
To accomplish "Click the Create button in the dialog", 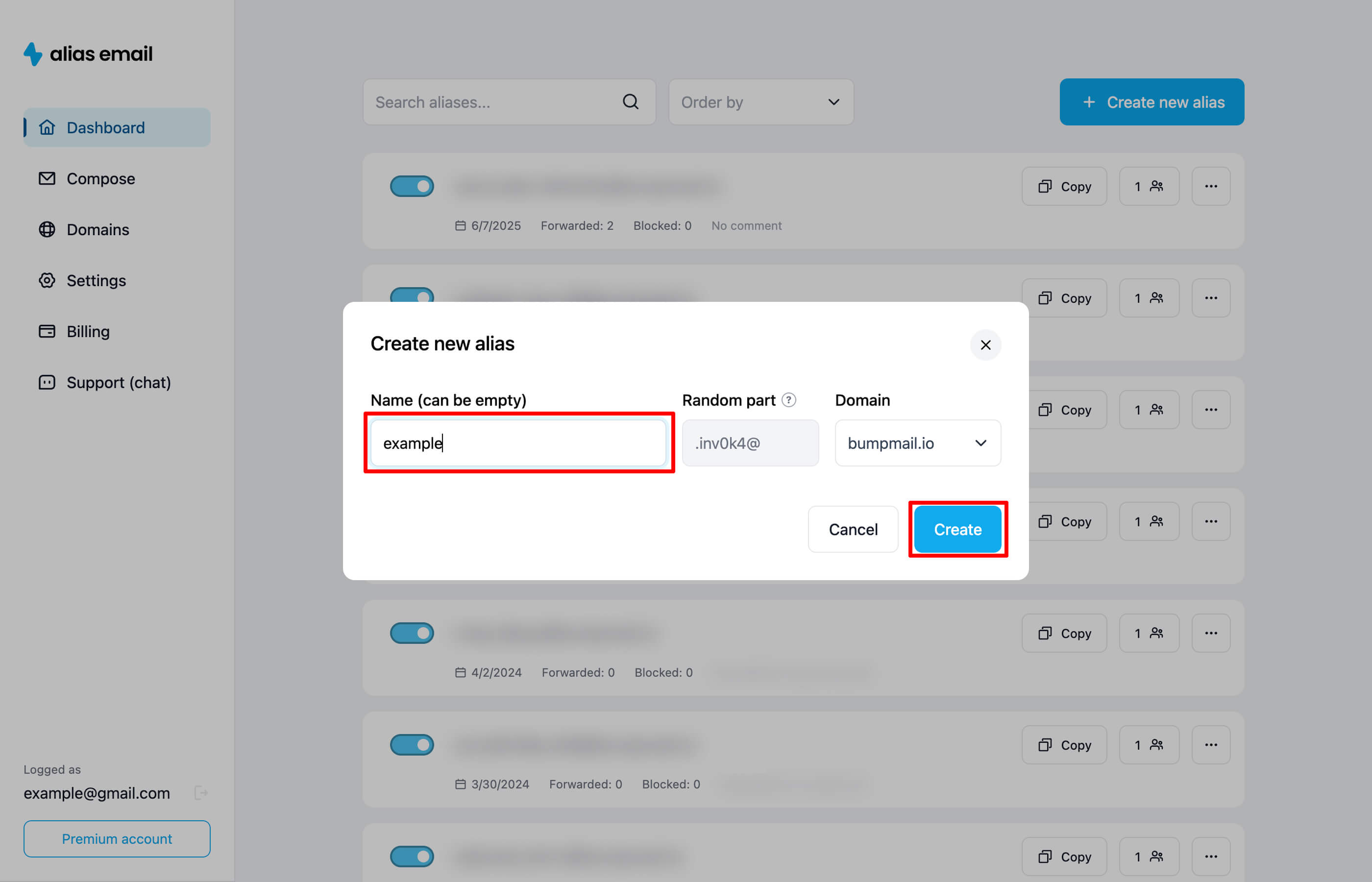I will click(957, 529).
